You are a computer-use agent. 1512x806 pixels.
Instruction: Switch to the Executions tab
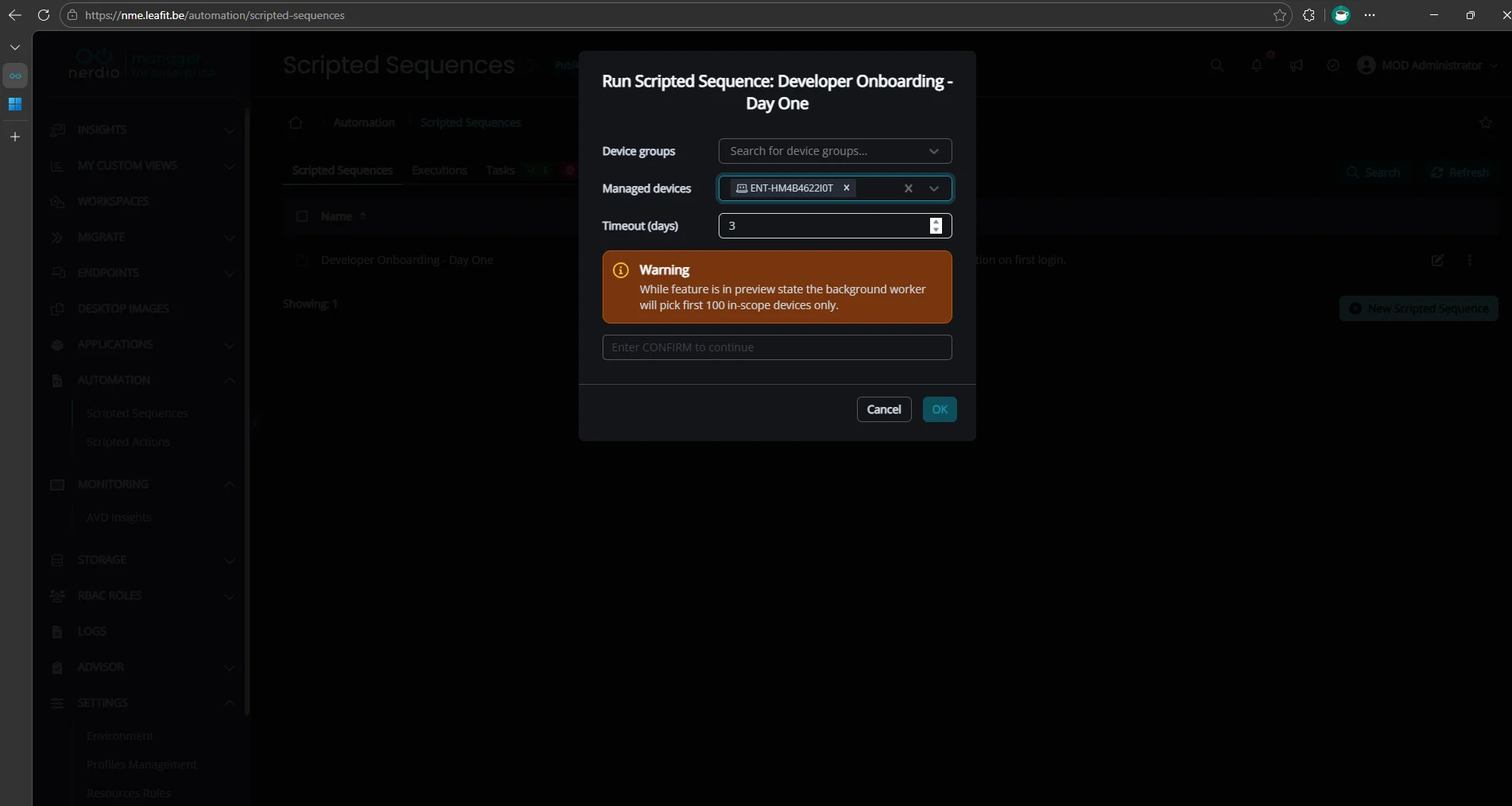coord(438,170)
